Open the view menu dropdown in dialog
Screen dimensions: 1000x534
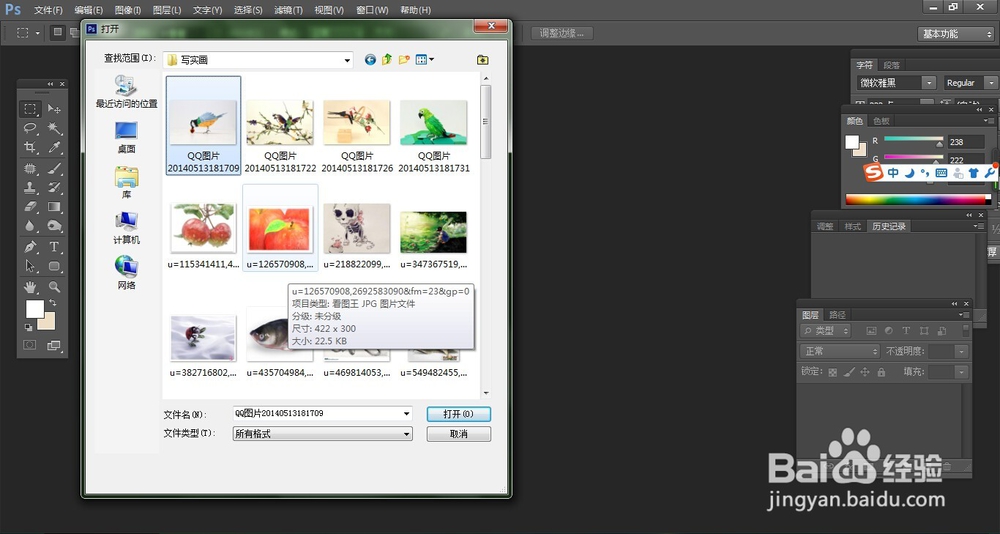[425, 59]
